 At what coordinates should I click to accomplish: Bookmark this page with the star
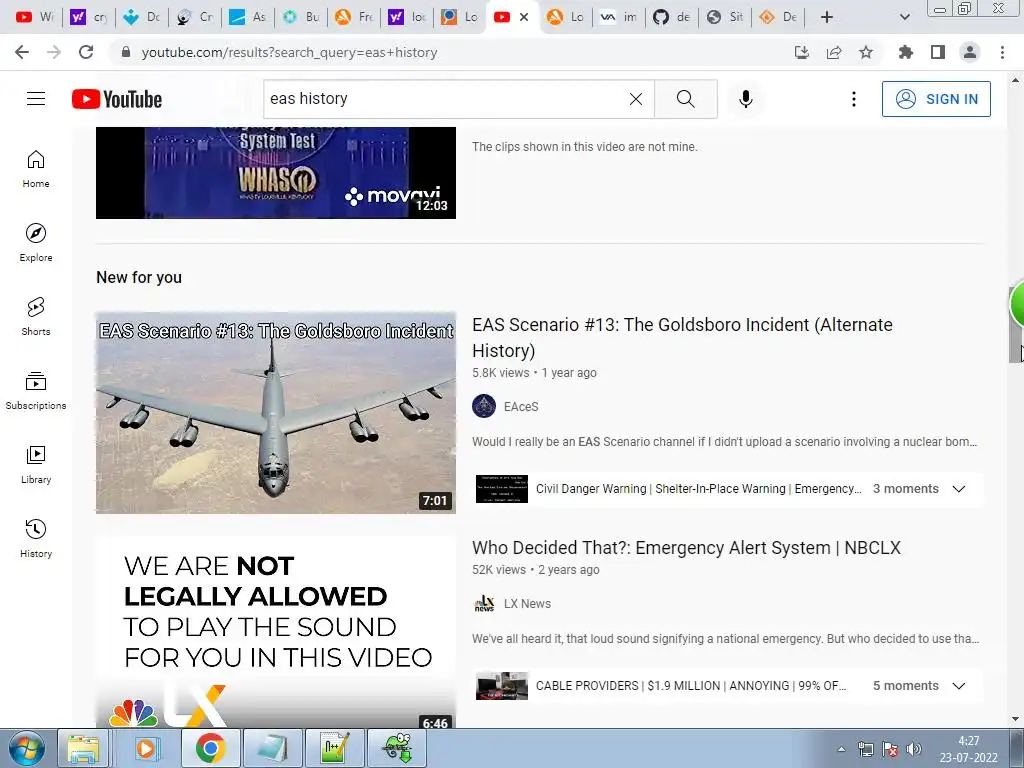pos(865,52)
